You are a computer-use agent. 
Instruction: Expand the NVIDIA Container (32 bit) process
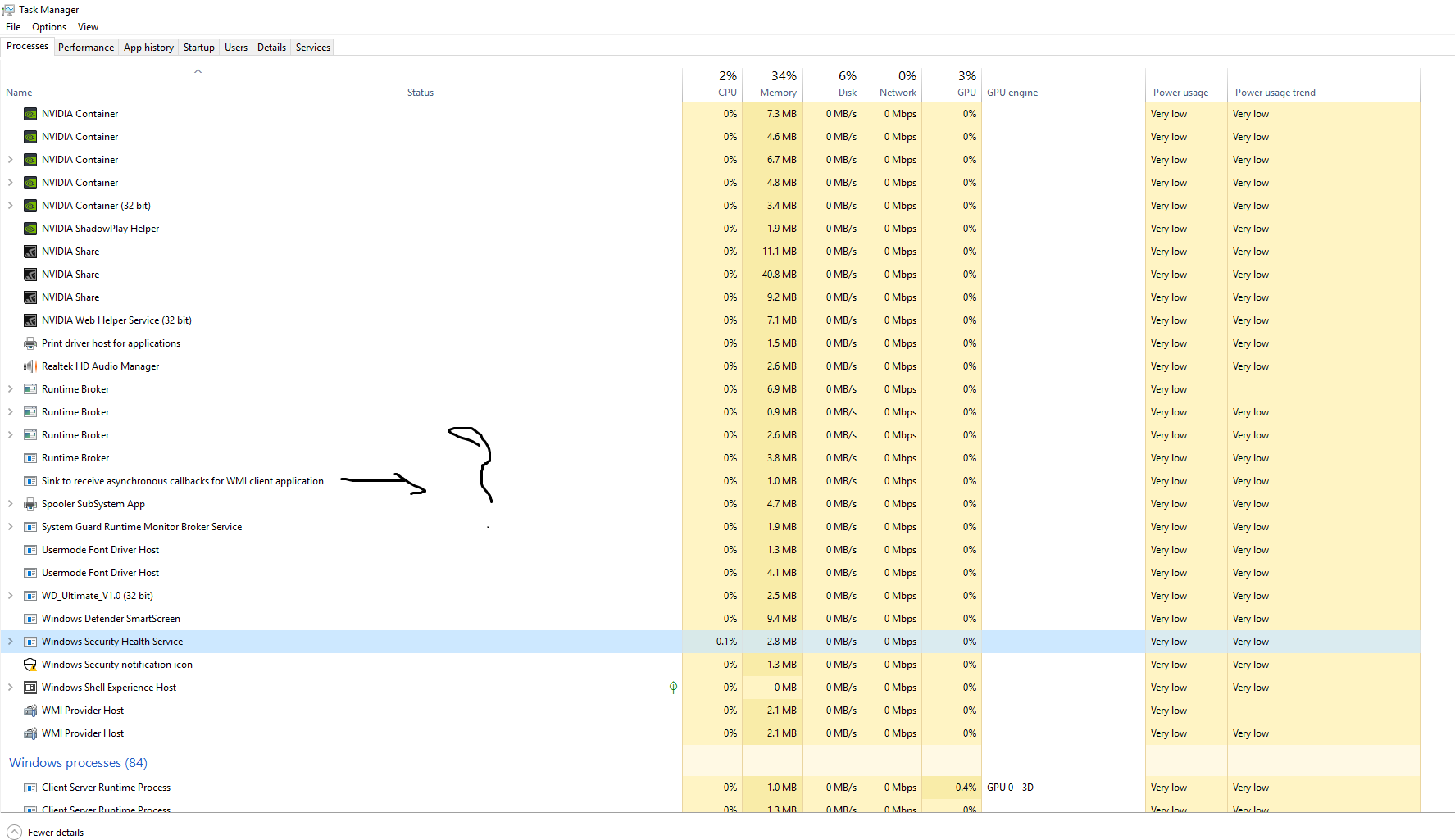[11, 206]
